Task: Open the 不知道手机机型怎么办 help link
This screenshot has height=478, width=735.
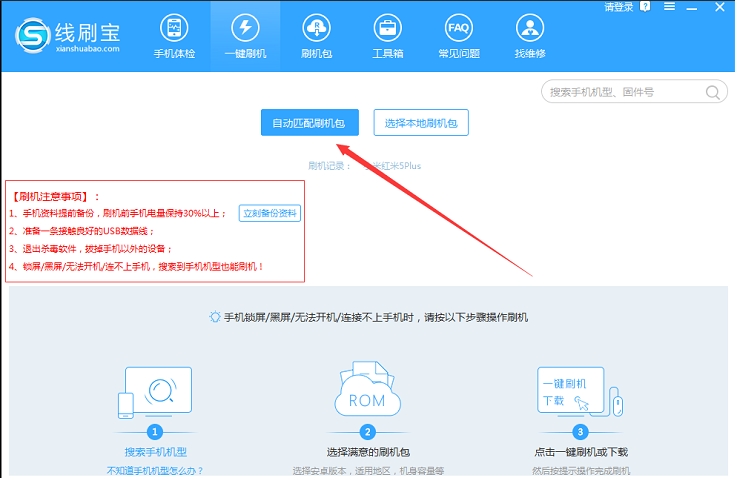Action: click(155, 470)
